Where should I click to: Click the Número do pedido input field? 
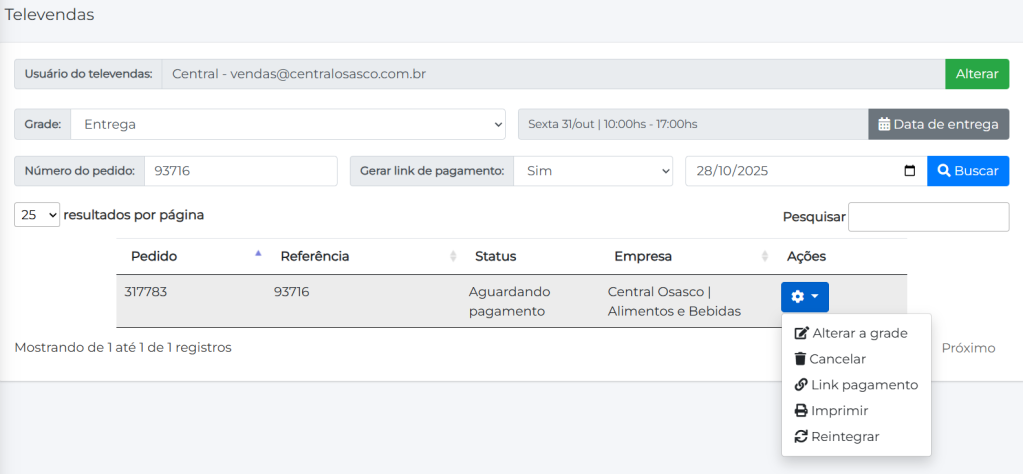point(240,171)
